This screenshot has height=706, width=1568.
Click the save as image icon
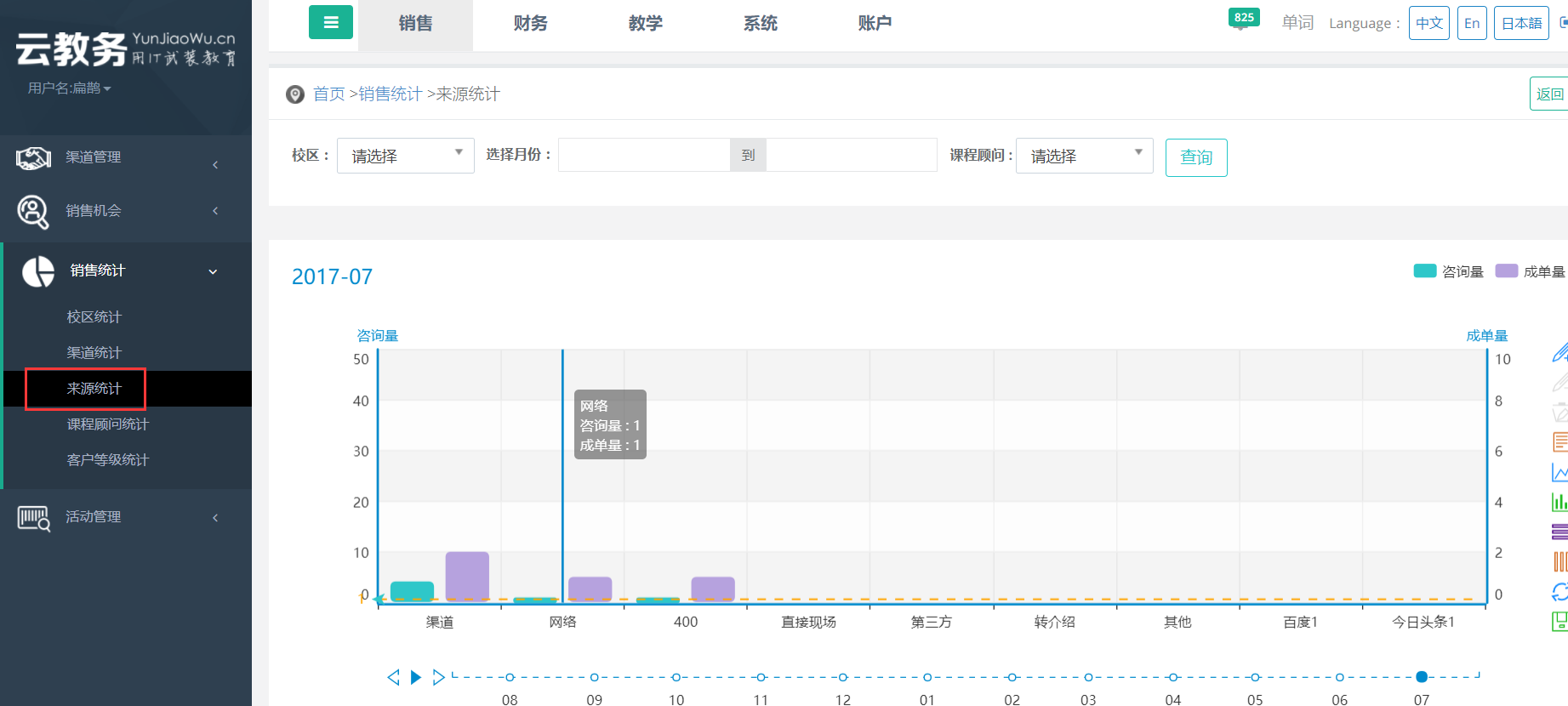(x=1560, y=622)
